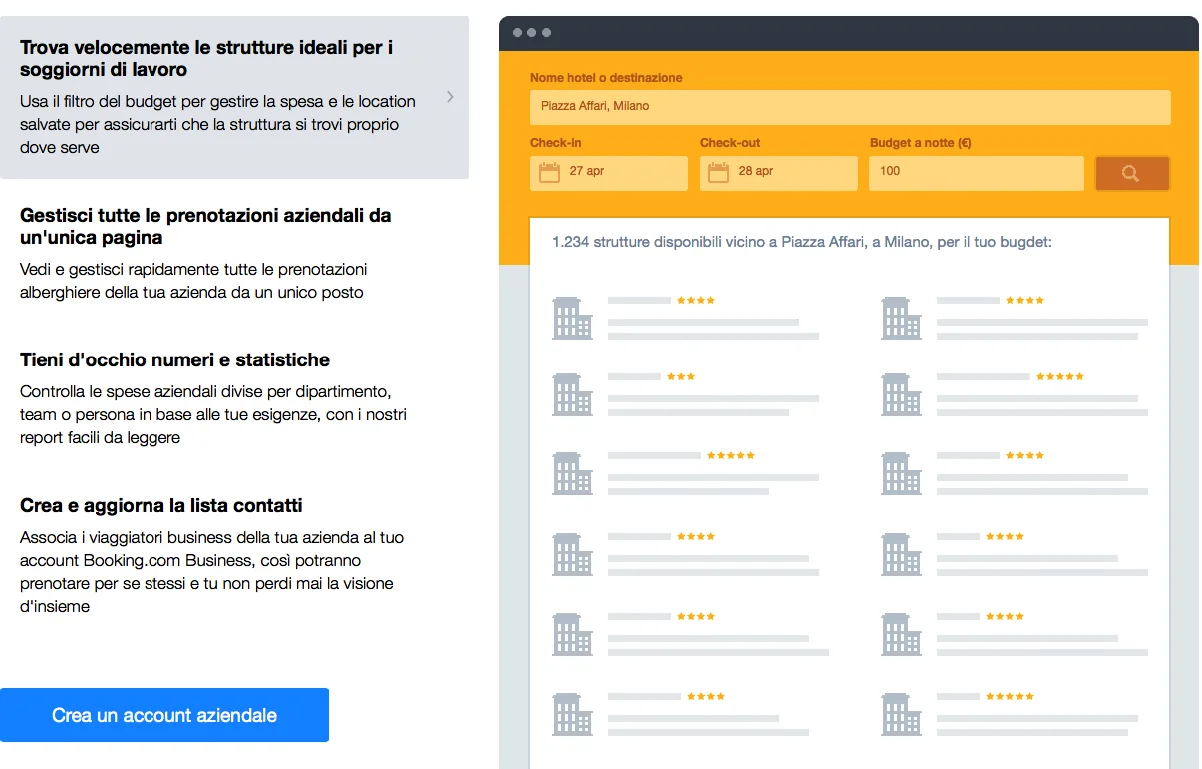Click the Check-in calendar icon
The width and height of the screenshot is (1202, 769).
pos(549,172)
